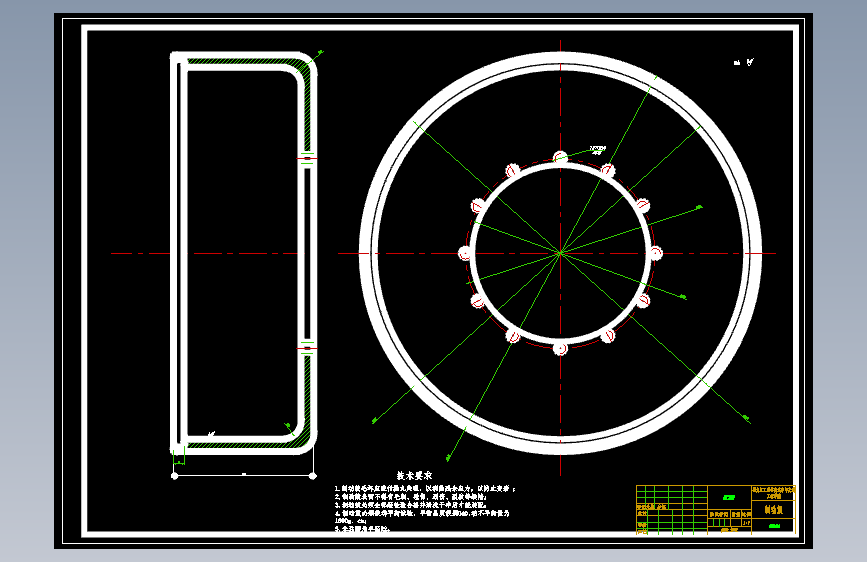The height and width of the screenshot is (562, 867).
Task: Click the first technical requirement note line
Action: [426, 489]
